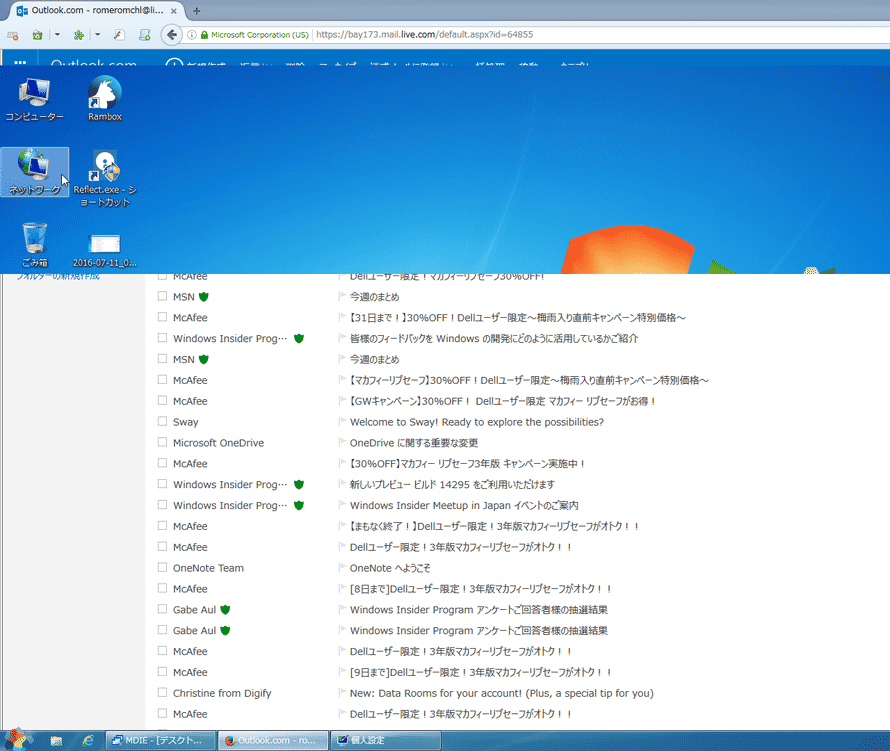Open 皆様のフィードバックを Windows email subject
Viewport: 890px width, 751px height.
(x=494, y=338)
